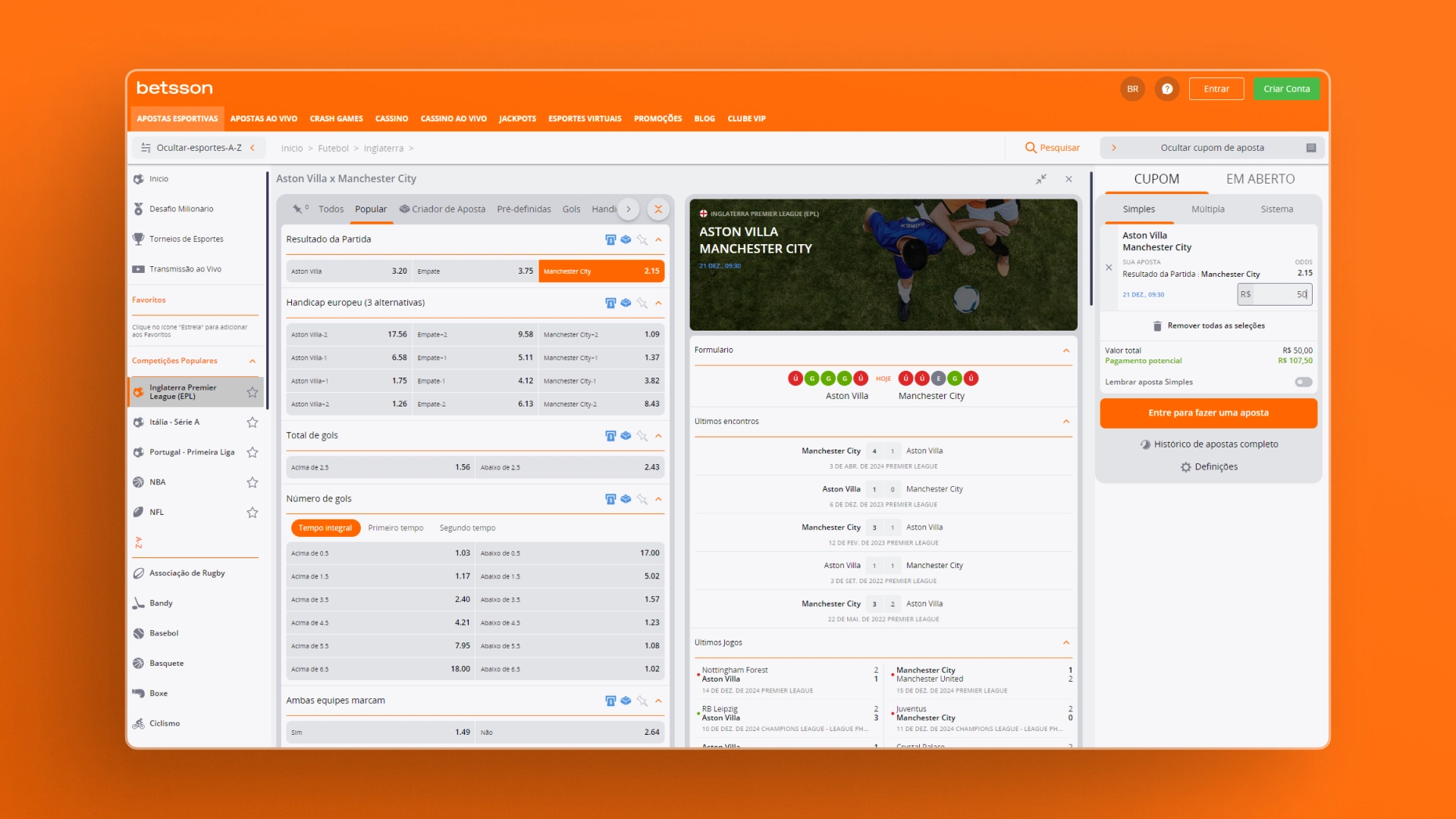1456x819 pixels.
Task: Select Primeiro tempo goals period
Action: [395, 528]
